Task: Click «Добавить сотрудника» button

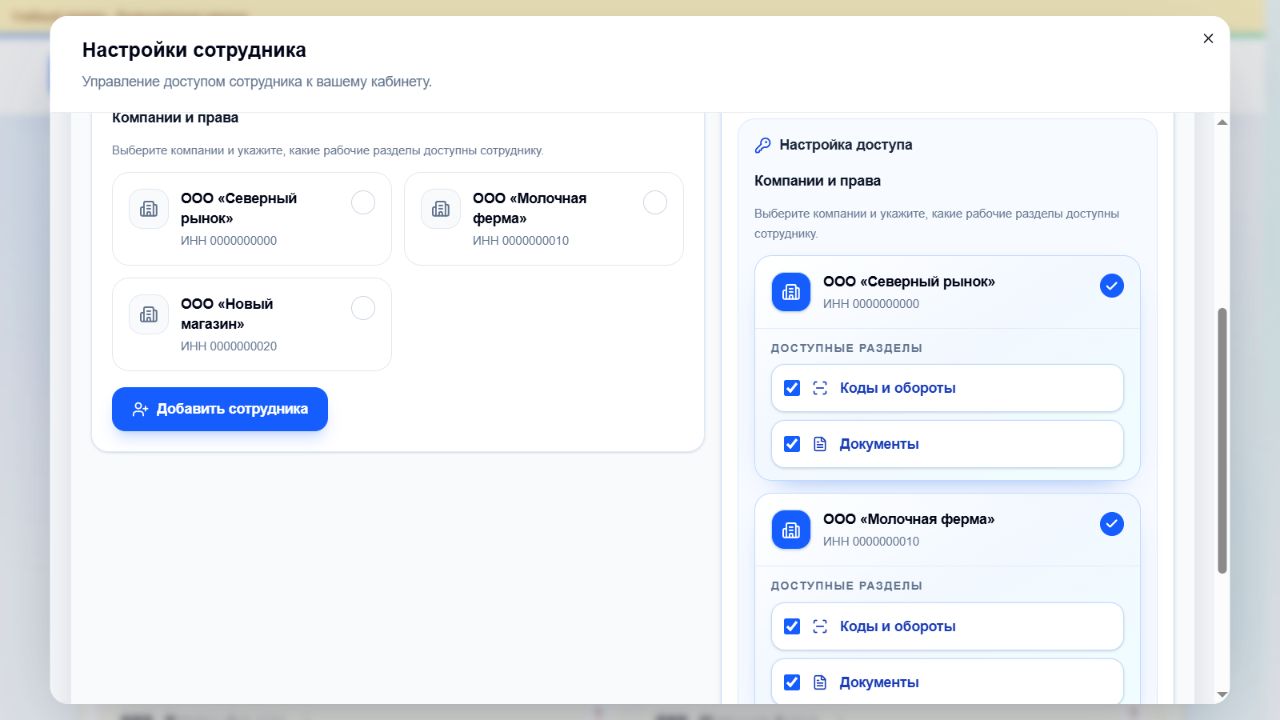Action: 220,409
